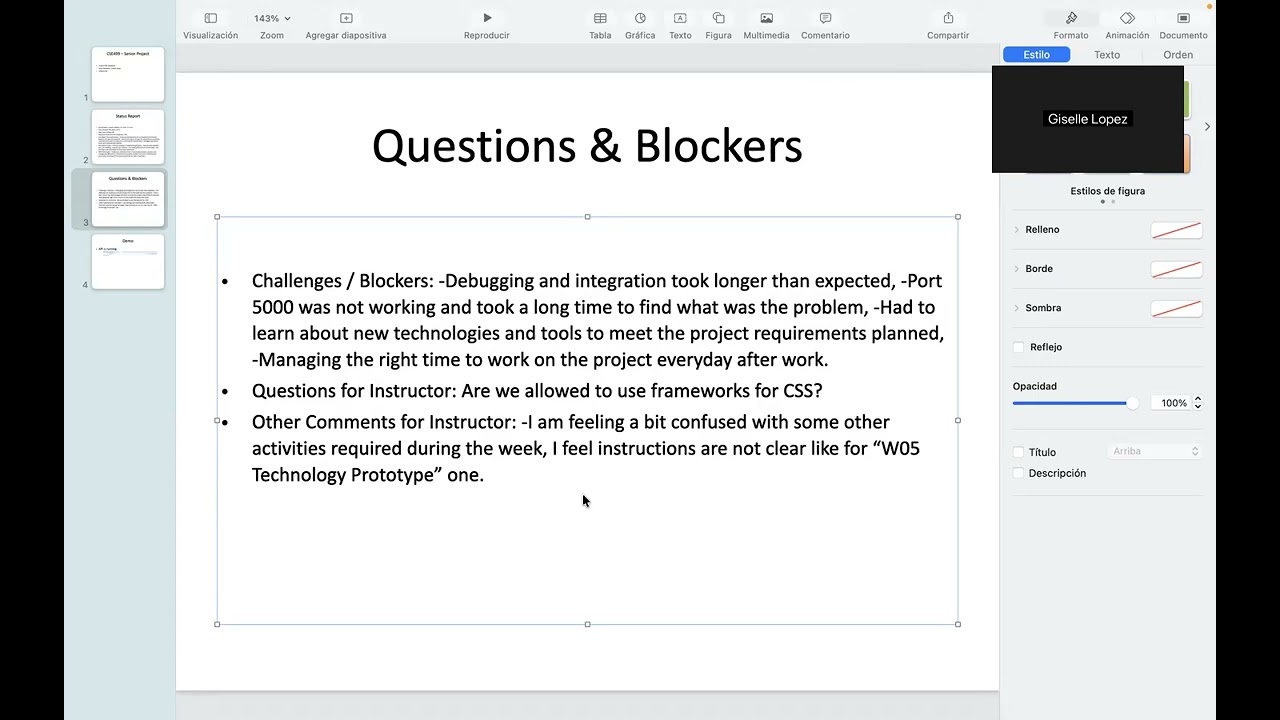Add a new slide with Agregar diapositiva
This screenshot has width=1280, height=720.
tap(346, 18)
